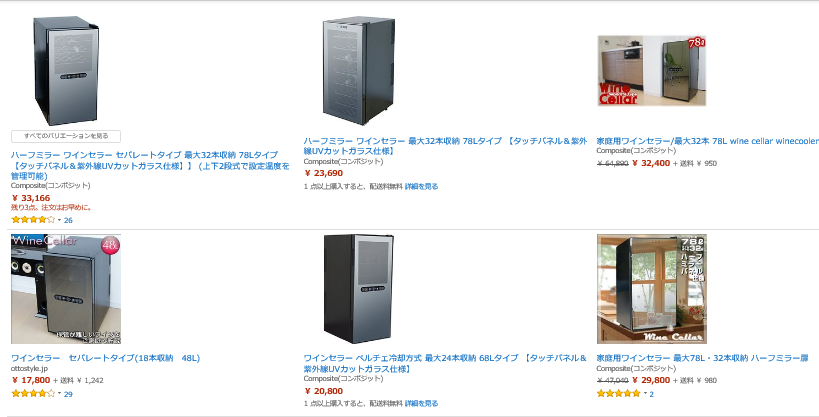
Task: Click the four-star rating of the ¥33,166 cellar
Action: pos(33,219)
